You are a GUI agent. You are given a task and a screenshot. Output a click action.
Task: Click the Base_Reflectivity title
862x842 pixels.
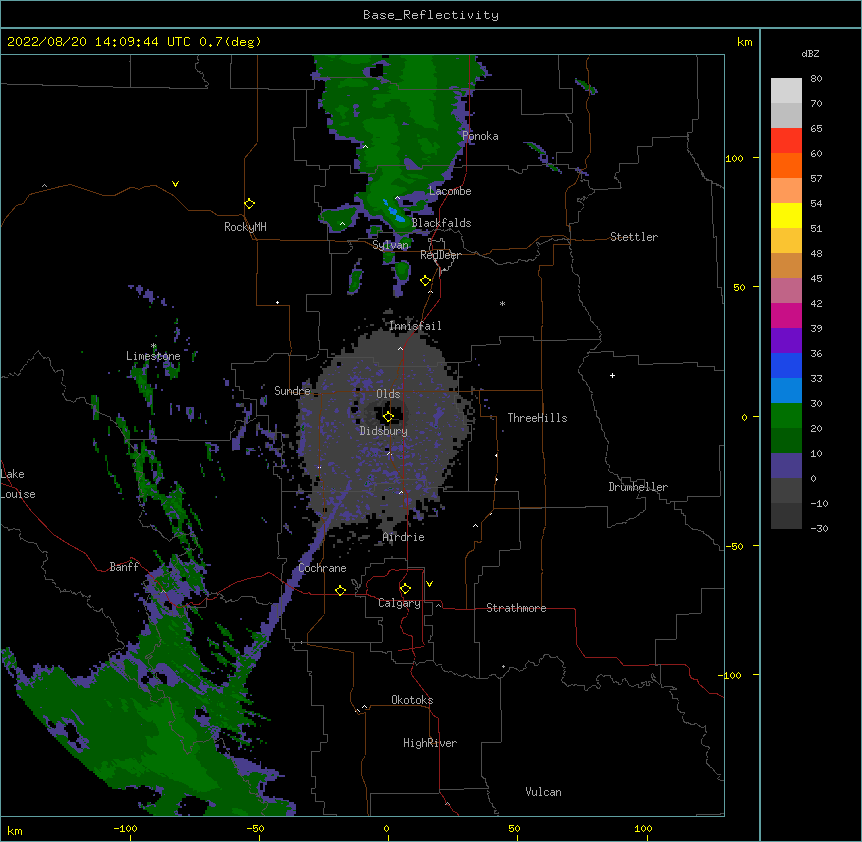point(431,15)
